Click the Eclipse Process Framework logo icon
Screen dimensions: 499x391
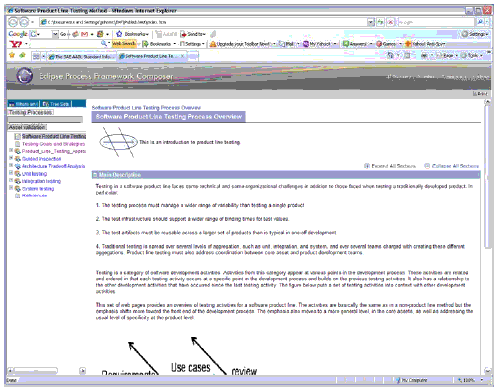(24, 75)
